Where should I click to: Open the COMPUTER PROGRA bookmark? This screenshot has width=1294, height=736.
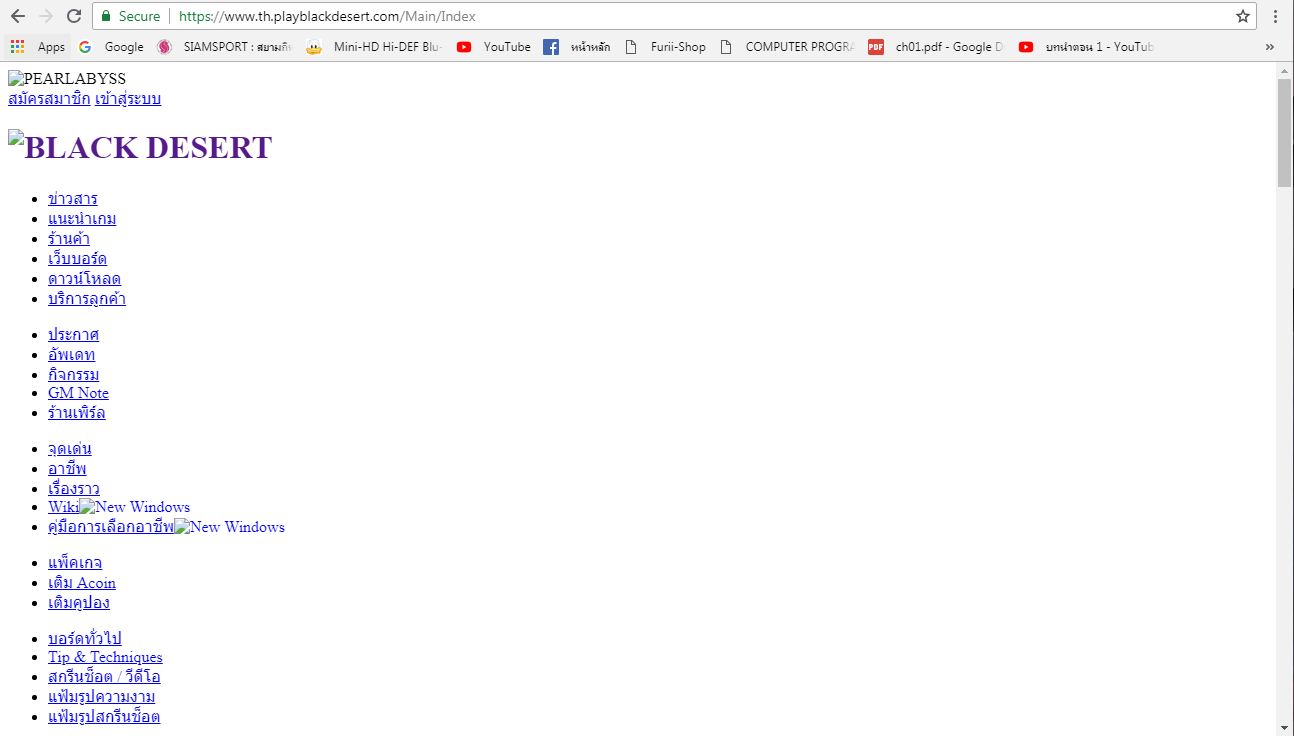click(787, 47)
